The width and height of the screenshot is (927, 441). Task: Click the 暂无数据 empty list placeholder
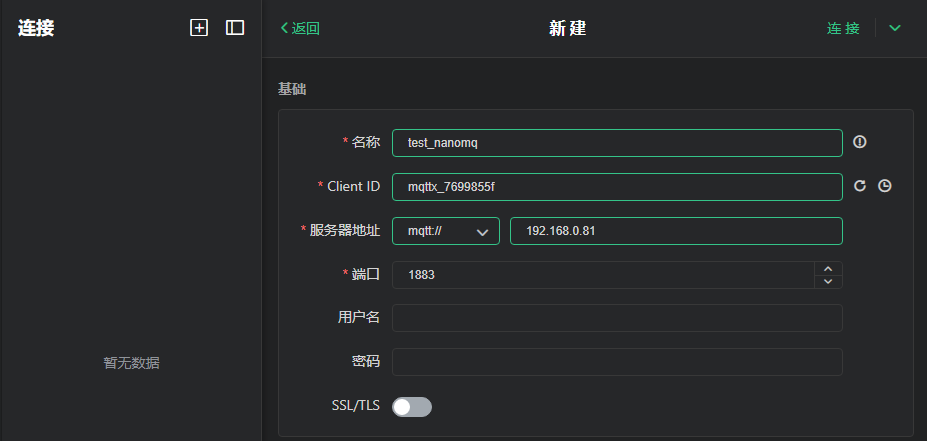131,363
